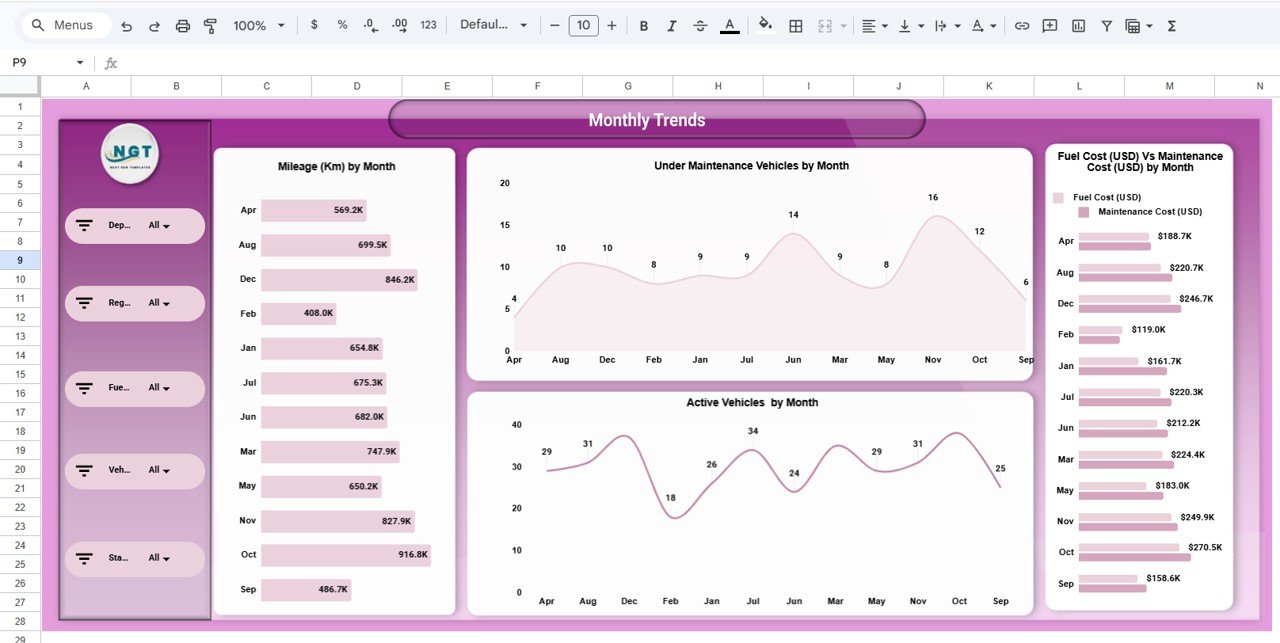This screenshot has height=643, width=1280.
Task: Open the Menus search bar
Action: 65,24
